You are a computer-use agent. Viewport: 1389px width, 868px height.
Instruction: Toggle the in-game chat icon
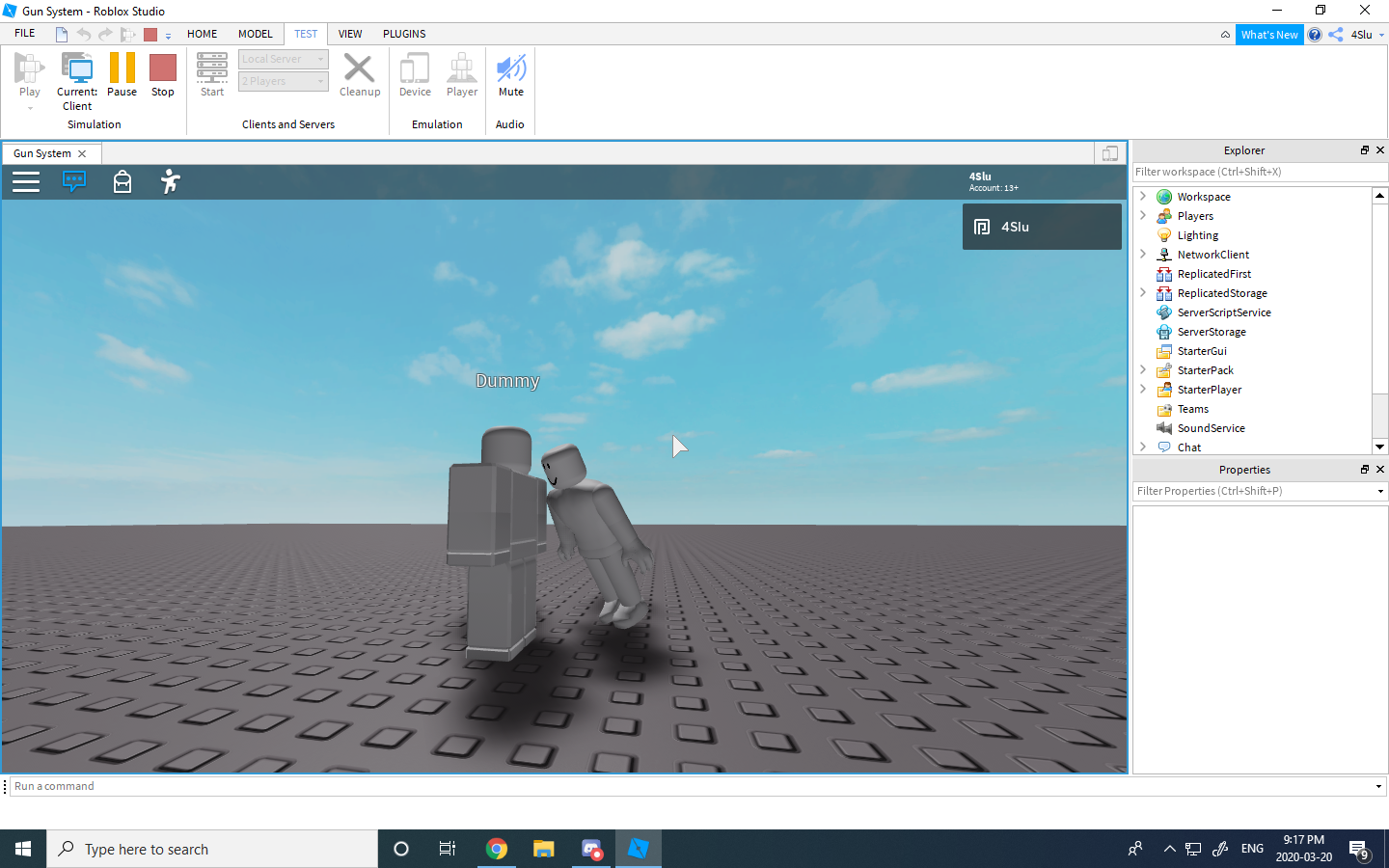tap(74, 181)
